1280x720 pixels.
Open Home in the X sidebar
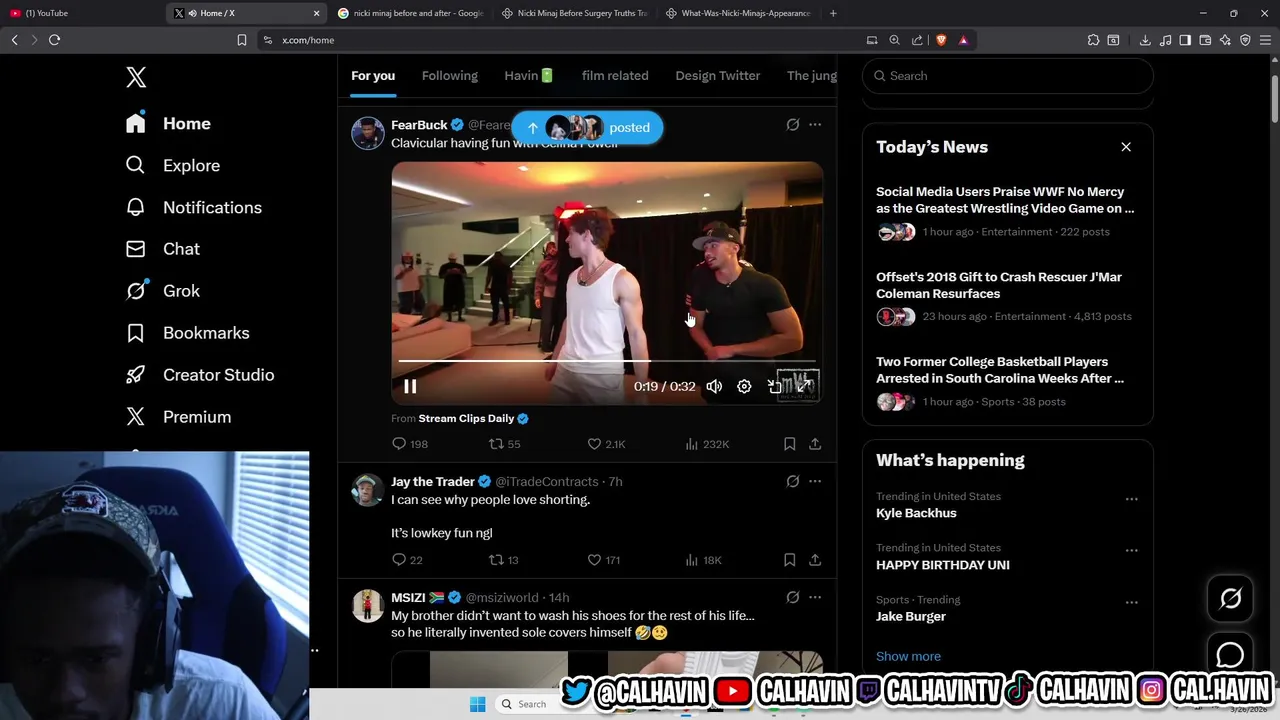(168, 123)
